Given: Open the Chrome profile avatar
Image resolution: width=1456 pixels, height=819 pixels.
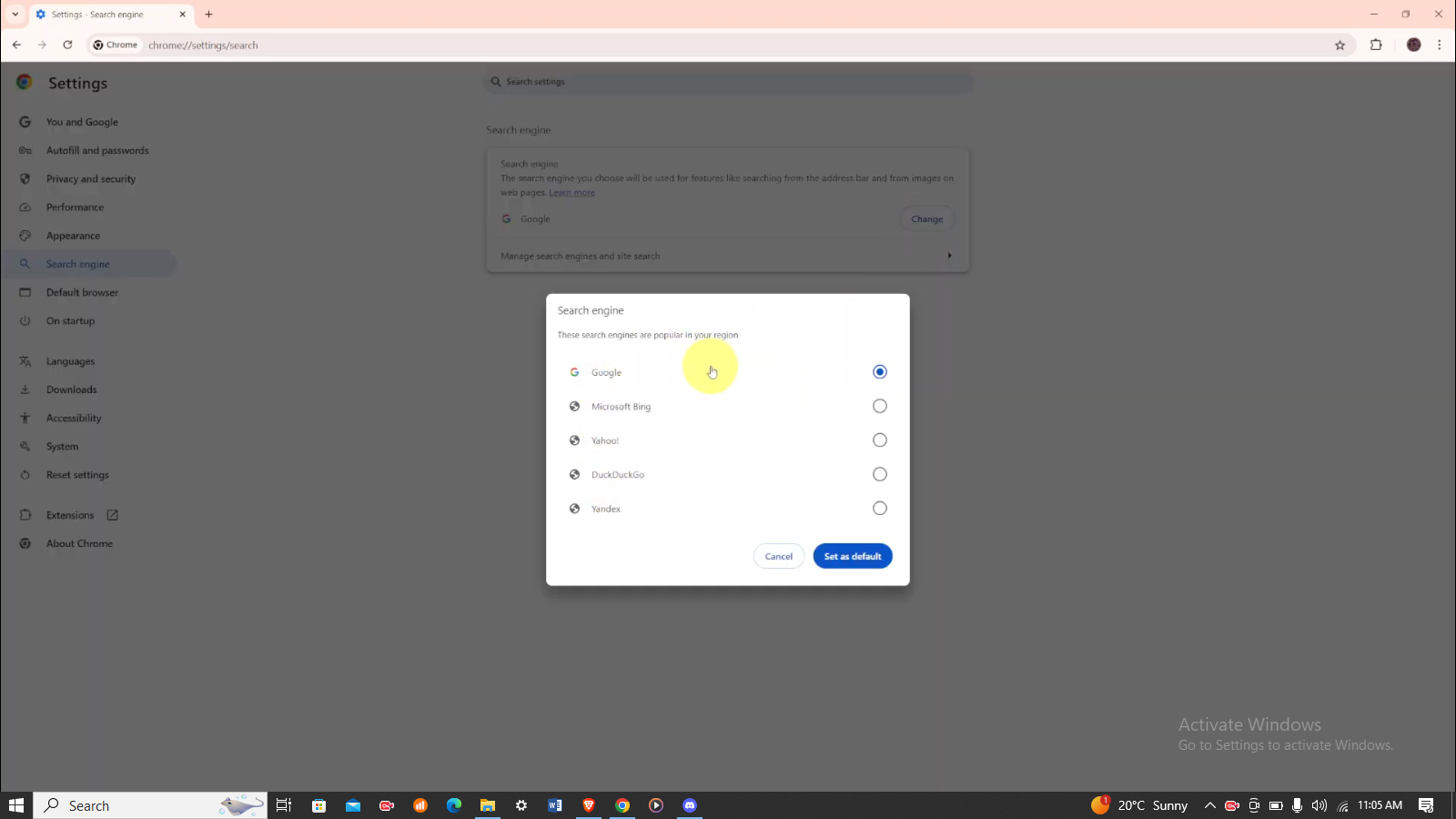Looking at the screenshot, I should tap(1413, 45).
